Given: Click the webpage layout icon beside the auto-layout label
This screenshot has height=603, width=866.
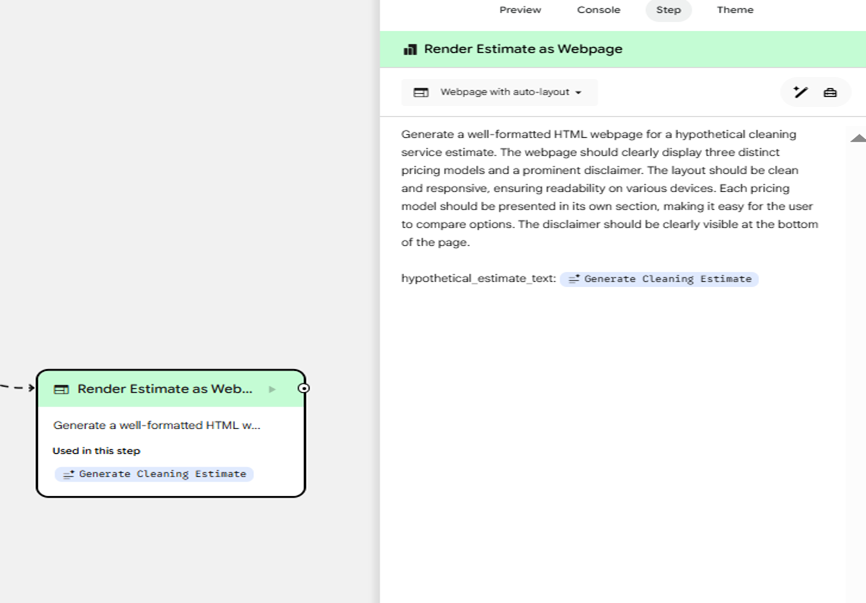Looking at the screenshot, I should click(421, 92).
